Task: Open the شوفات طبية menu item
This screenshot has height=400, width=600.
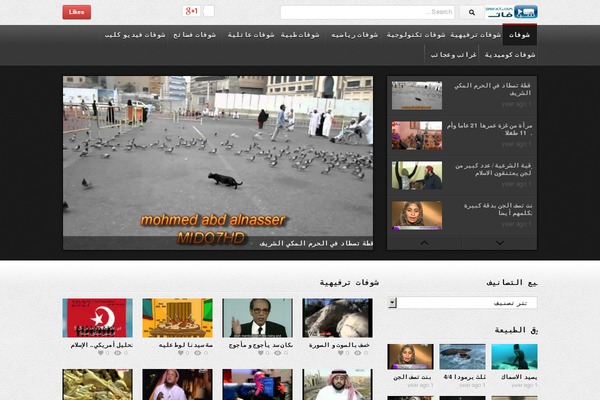Action: point(300,35)
